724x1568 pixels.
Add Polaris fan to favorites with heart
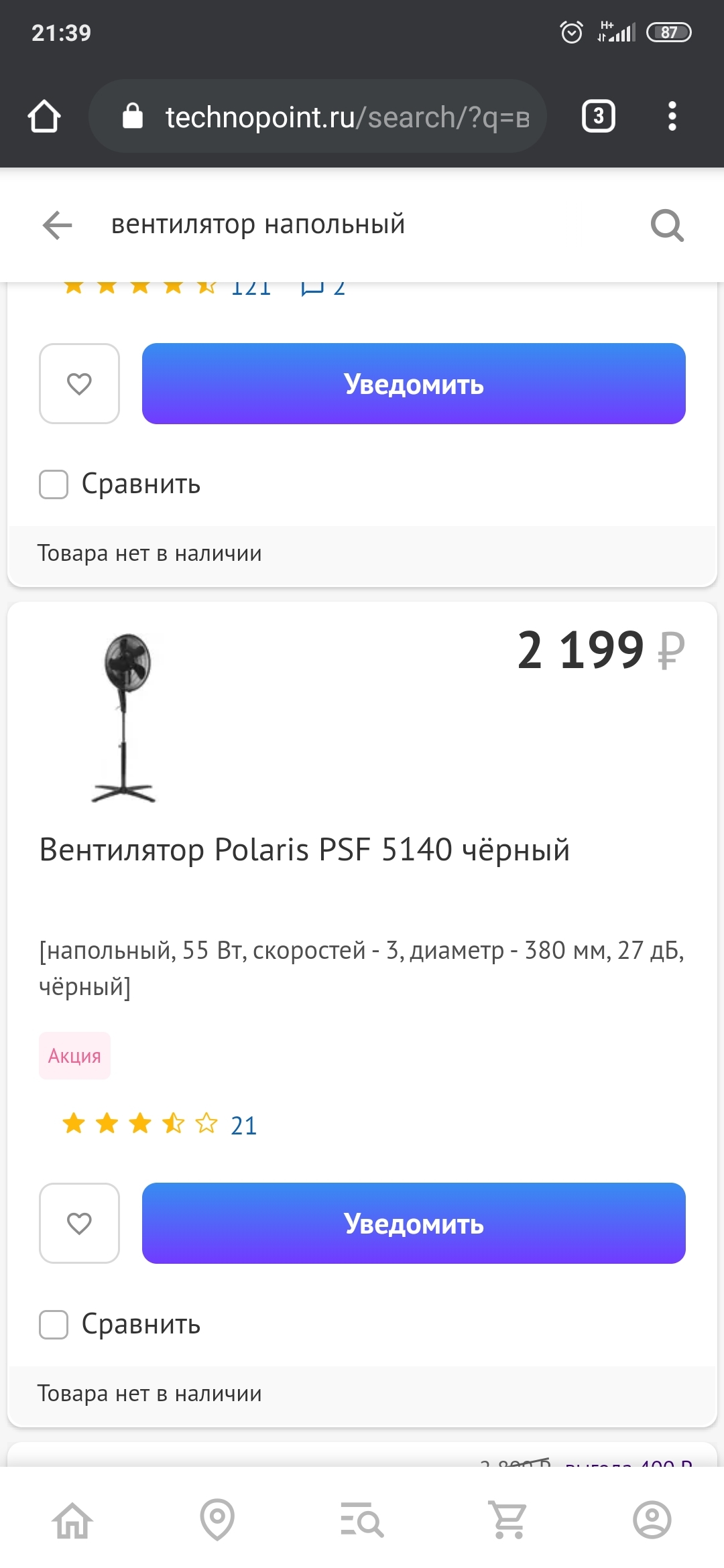point(79,1224)
